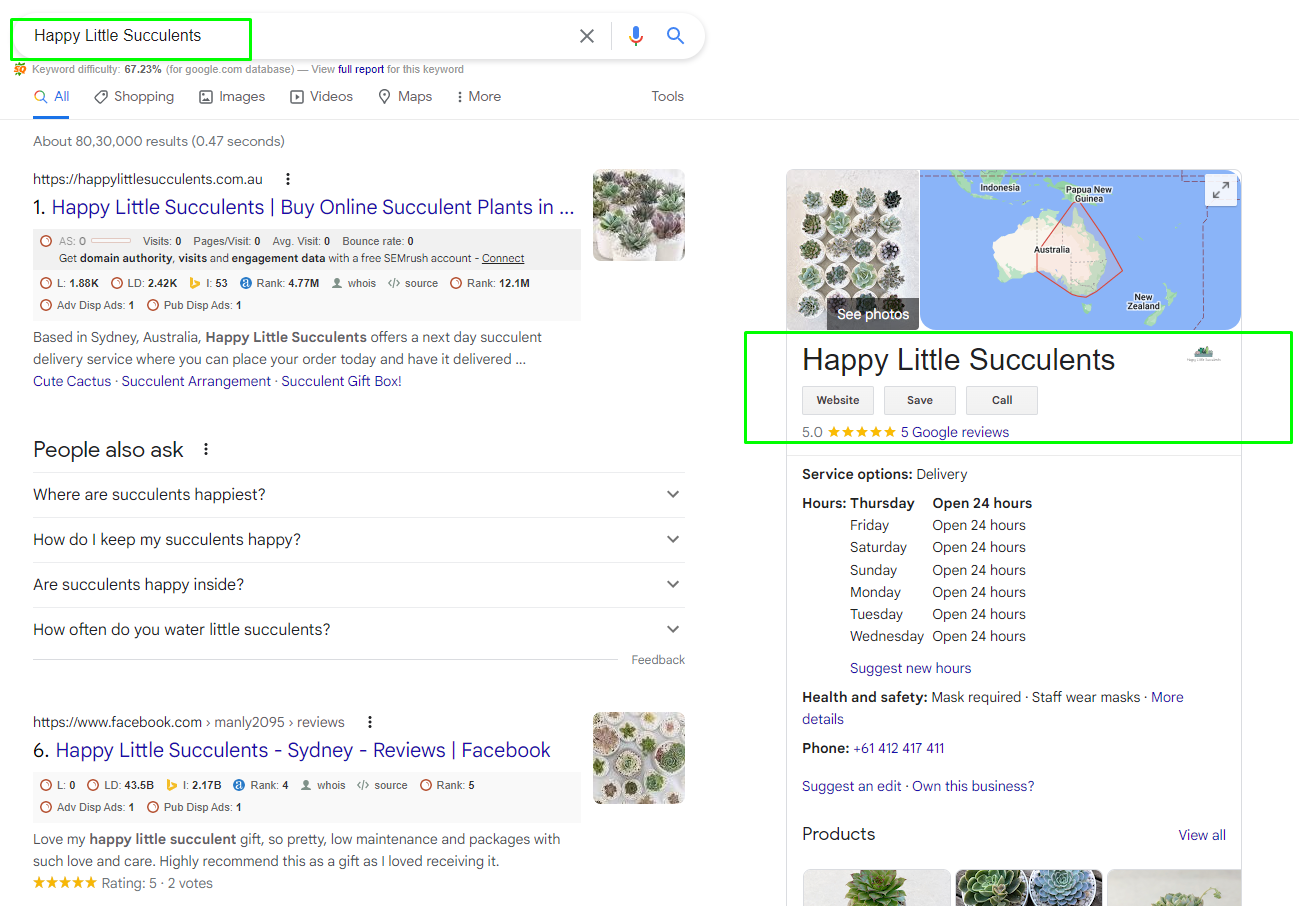Click the SEMrush keyword difficulty icon
Image resolution: width=1299 pixels, height=906 pixels.
click(20, 70)
